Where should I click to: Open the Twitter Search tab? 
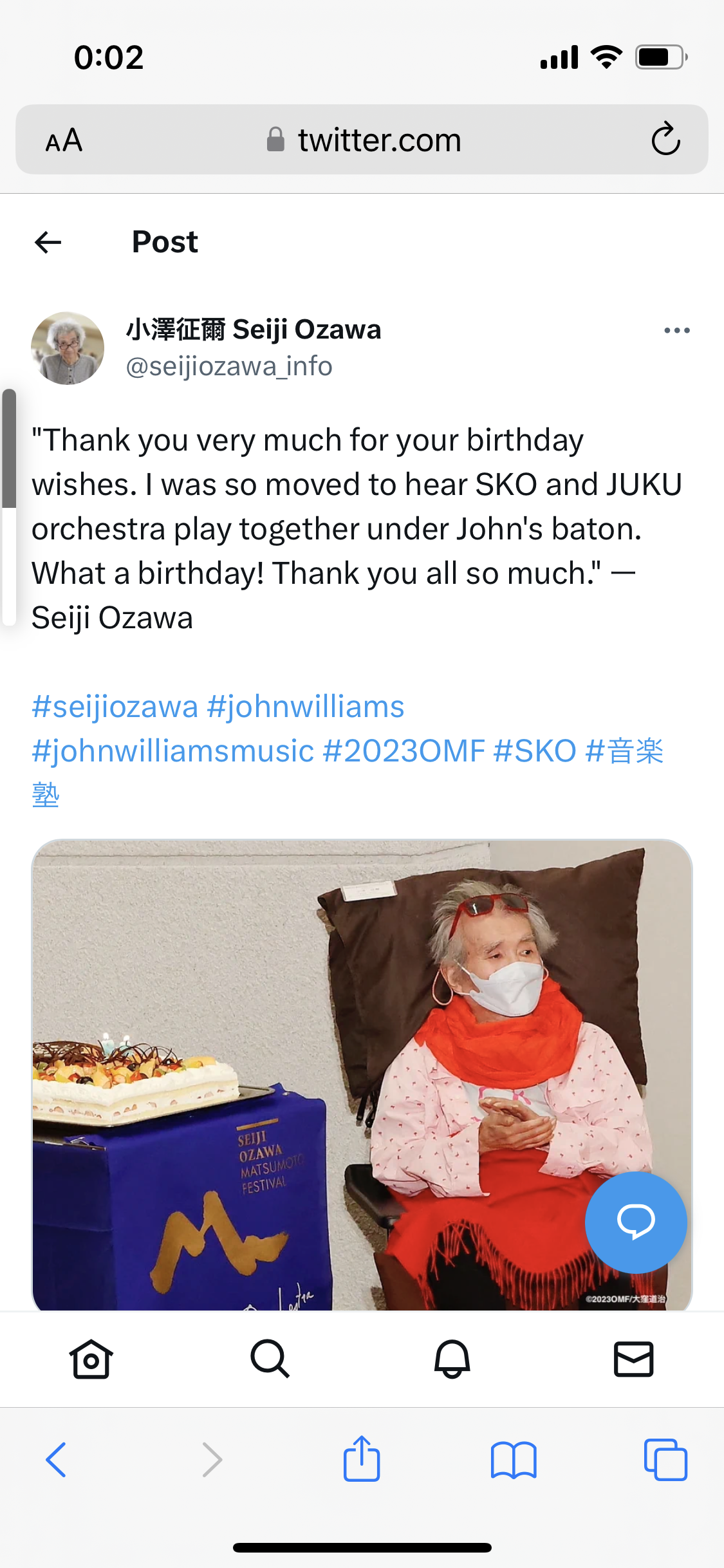click(x=270, y=1359)
